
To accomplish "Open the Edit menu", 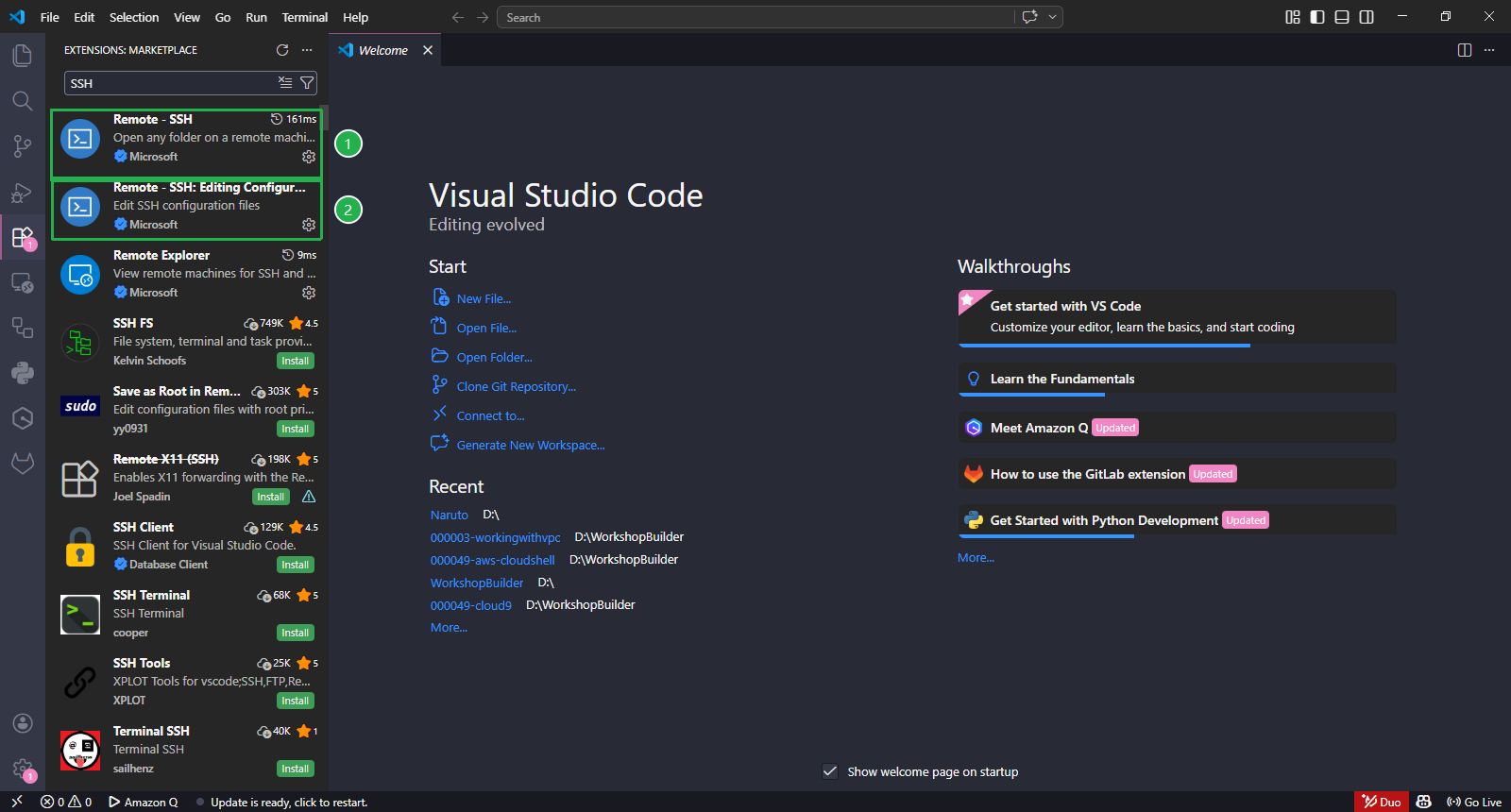I will tap(84, 17).
